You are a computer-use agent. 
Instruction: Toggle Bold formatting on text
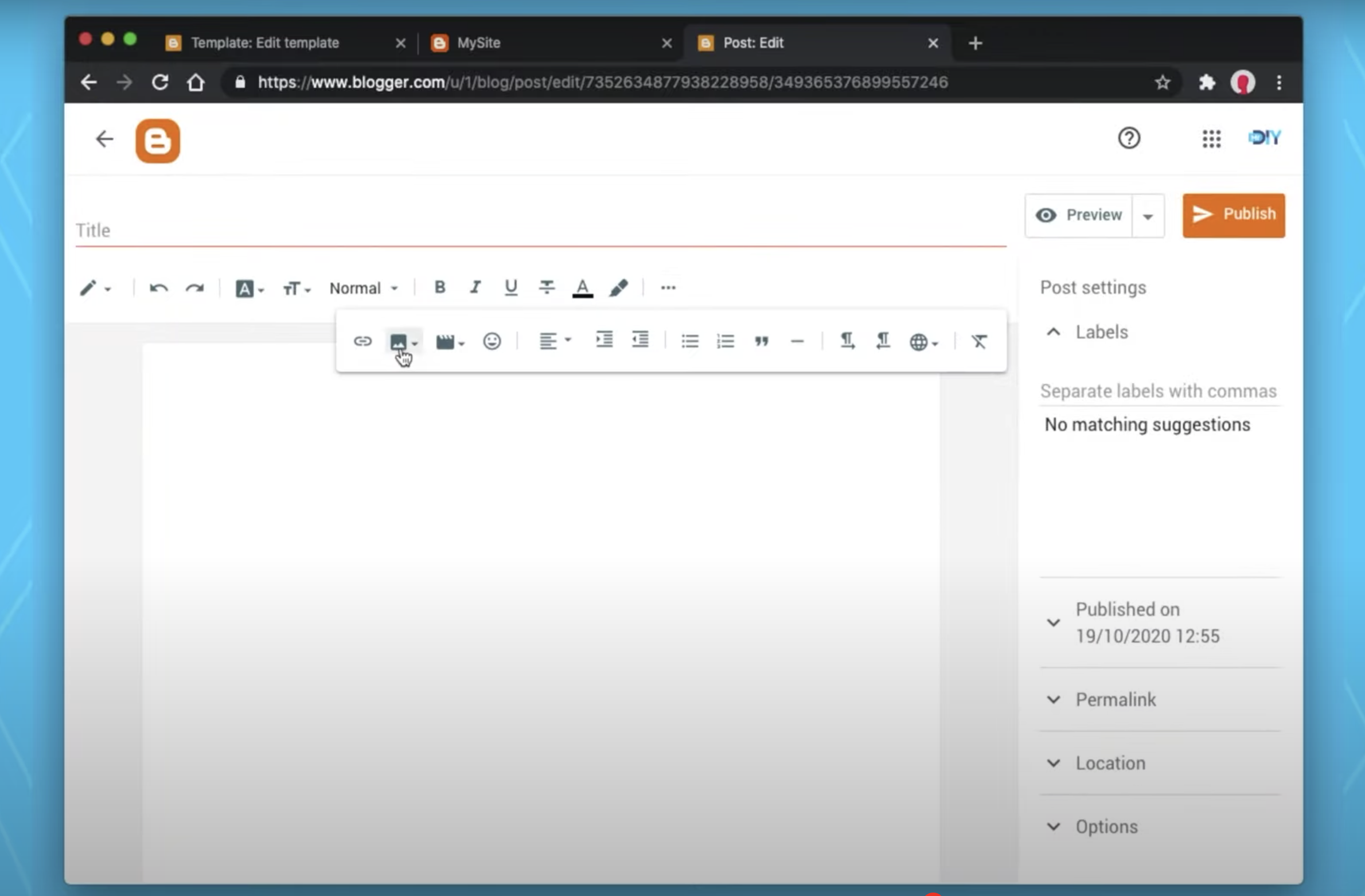[x=438, y=287]
